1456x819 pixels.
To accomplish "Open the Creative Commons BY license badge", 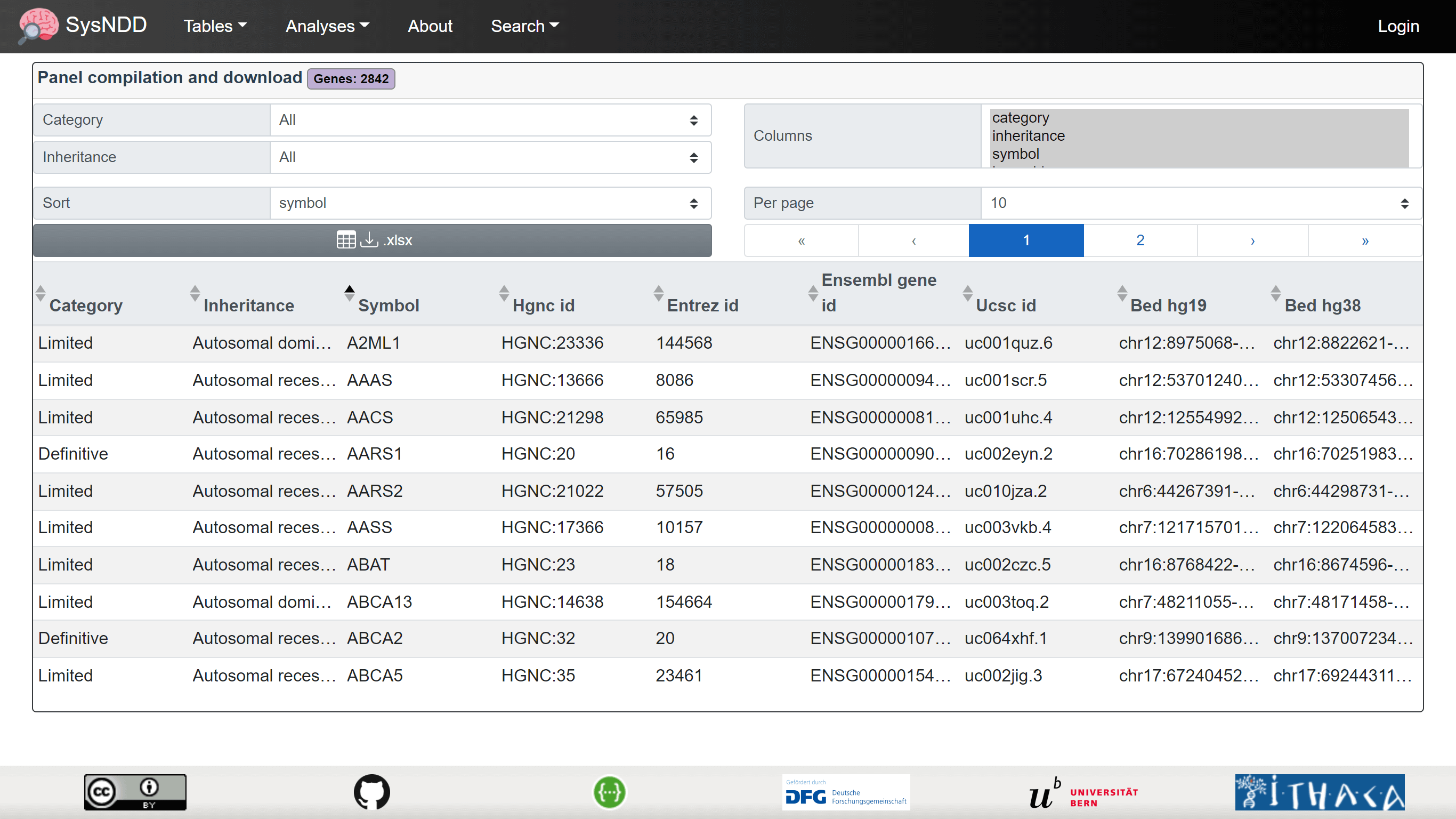I will [135, 792].
